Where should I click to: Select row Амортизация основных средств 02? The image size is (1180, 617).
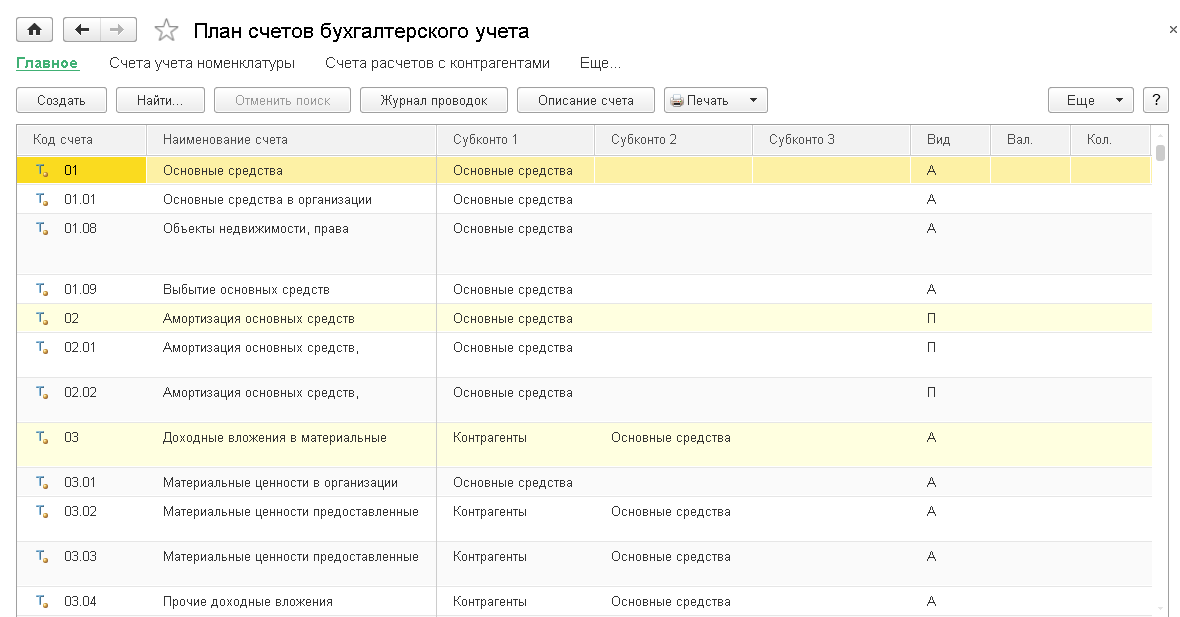tap(259, 319)
